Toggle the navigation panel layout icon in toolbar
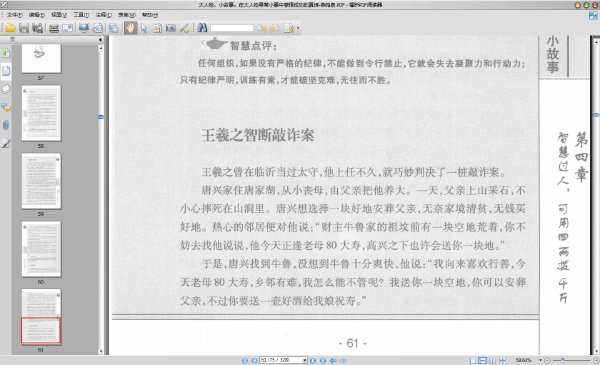The width and height of the screenshot is (600, 365). click(113, 28)
